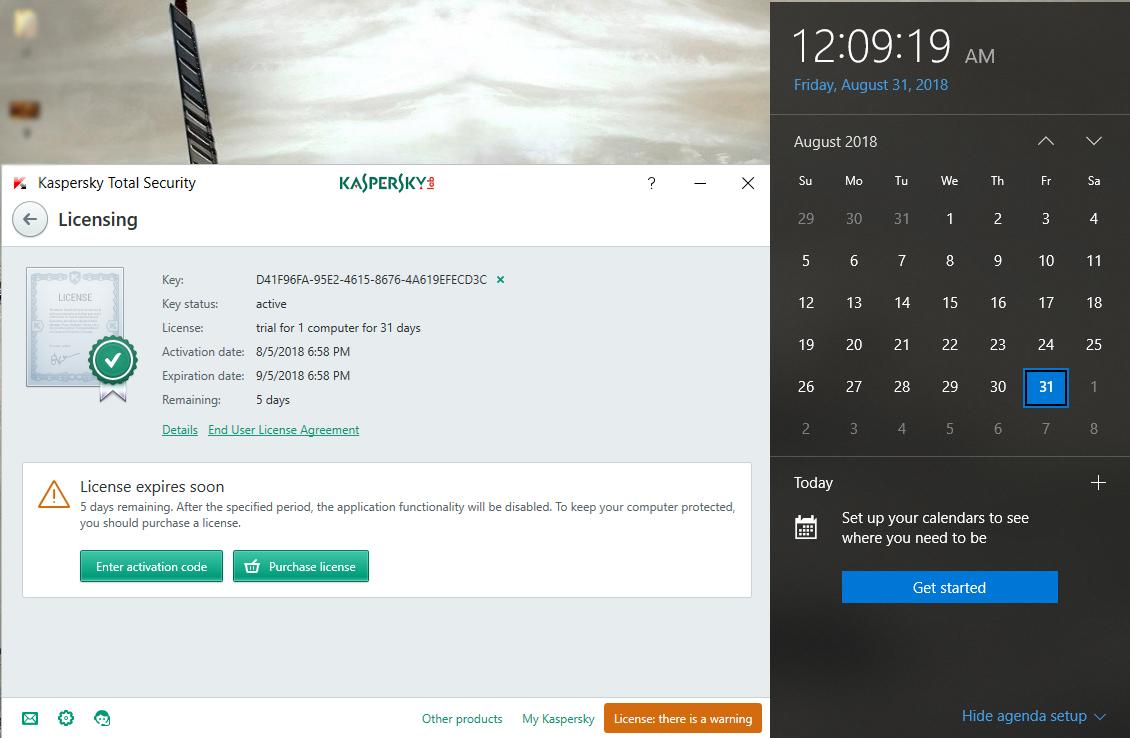Screen dimensions: 1130x738
Task: Select August 20 in the calendar
Action: [x=854, y=344]
